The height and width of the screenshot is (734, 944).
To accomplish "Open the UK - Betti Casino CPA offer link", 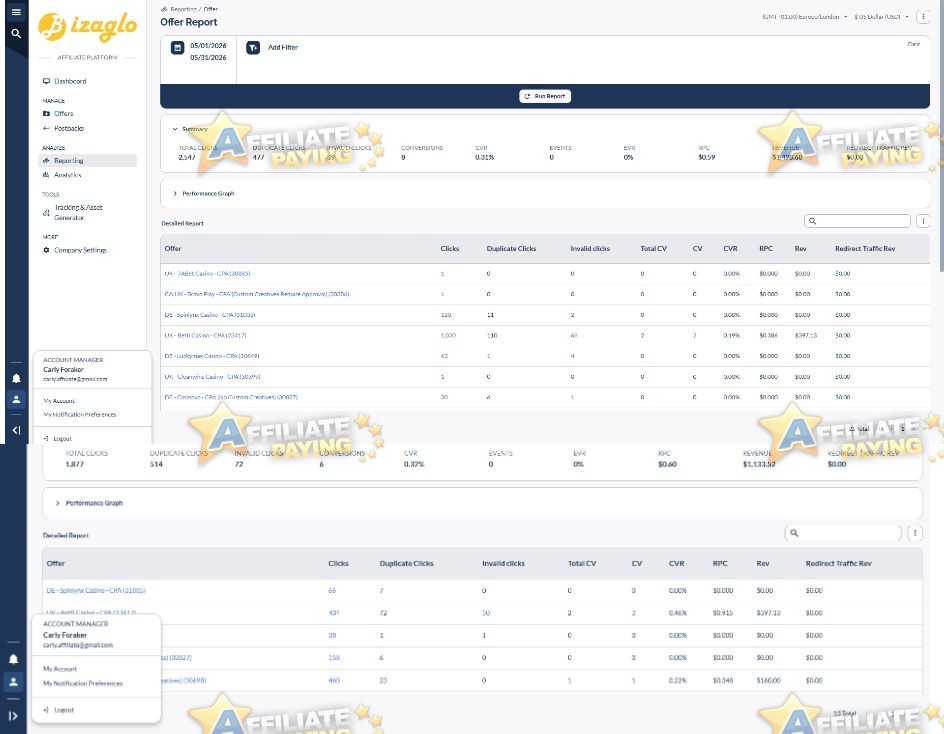I will coord(205,335).
